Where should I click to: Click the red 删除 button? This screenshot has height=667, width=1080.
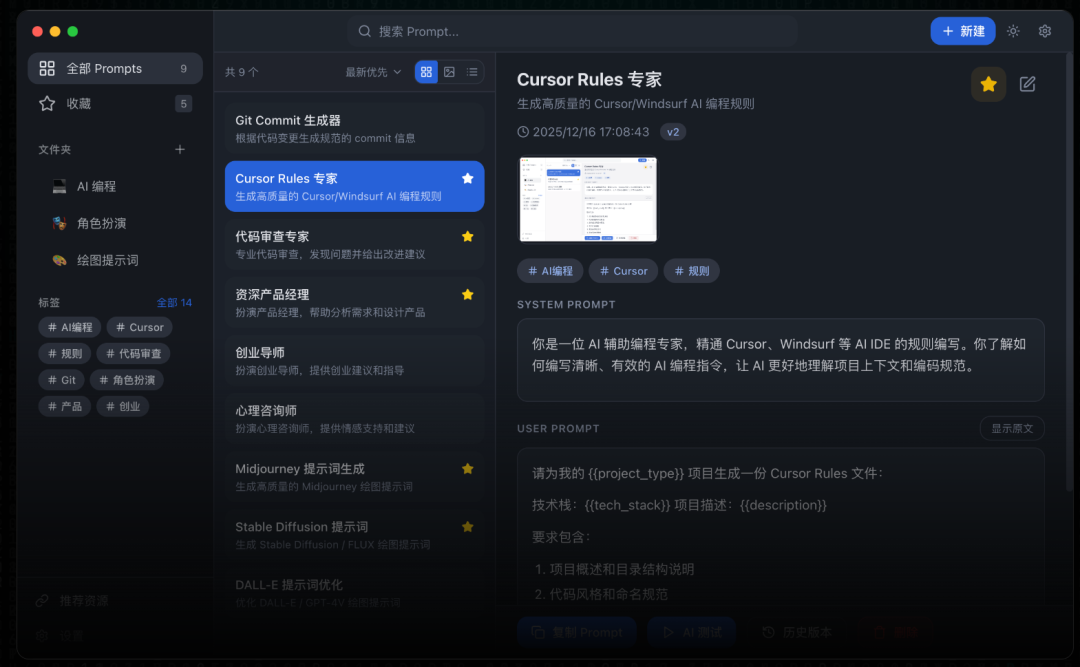(x=896, y=632)
